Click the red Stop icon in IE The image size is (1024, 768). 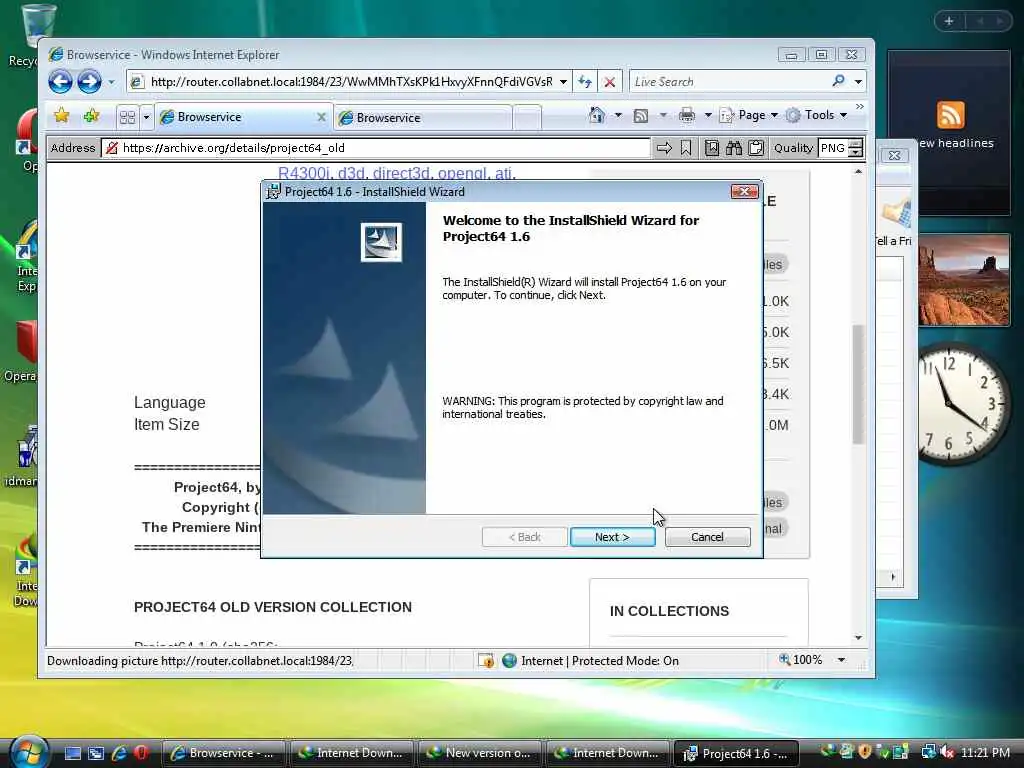[609, 82]
